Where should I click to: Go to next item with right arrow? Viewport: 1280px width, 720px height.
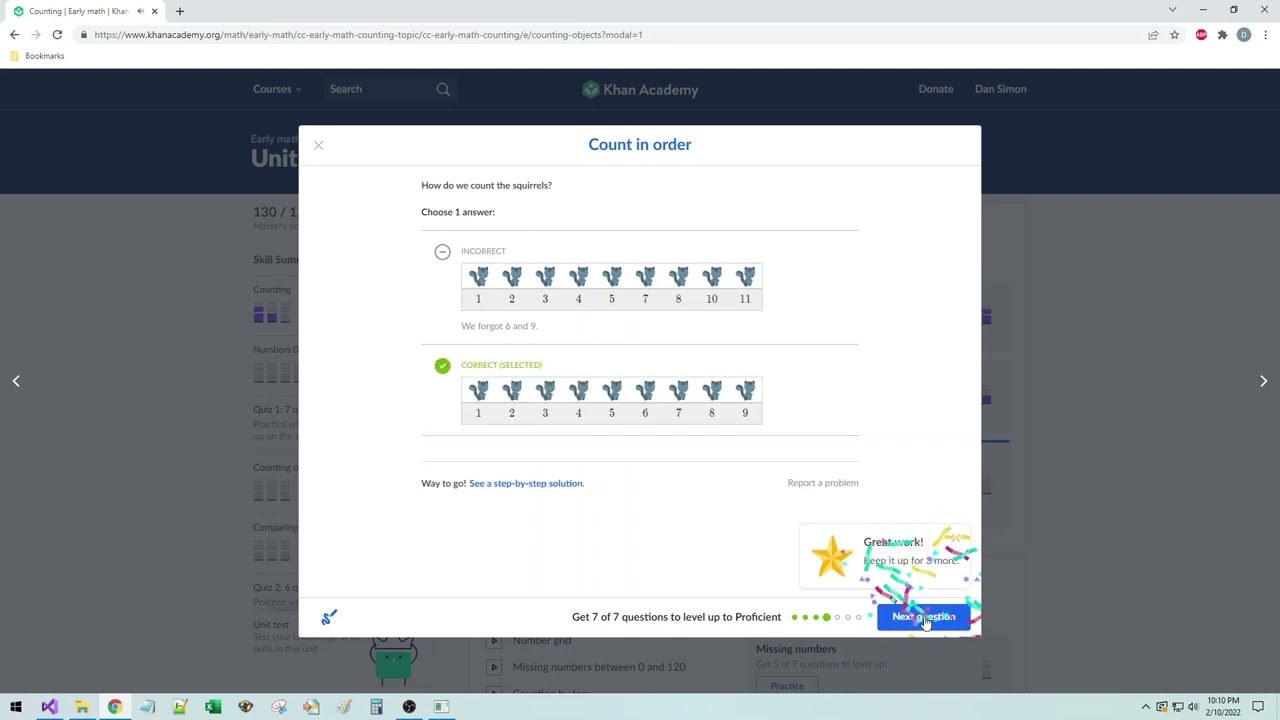(1263, 381)
